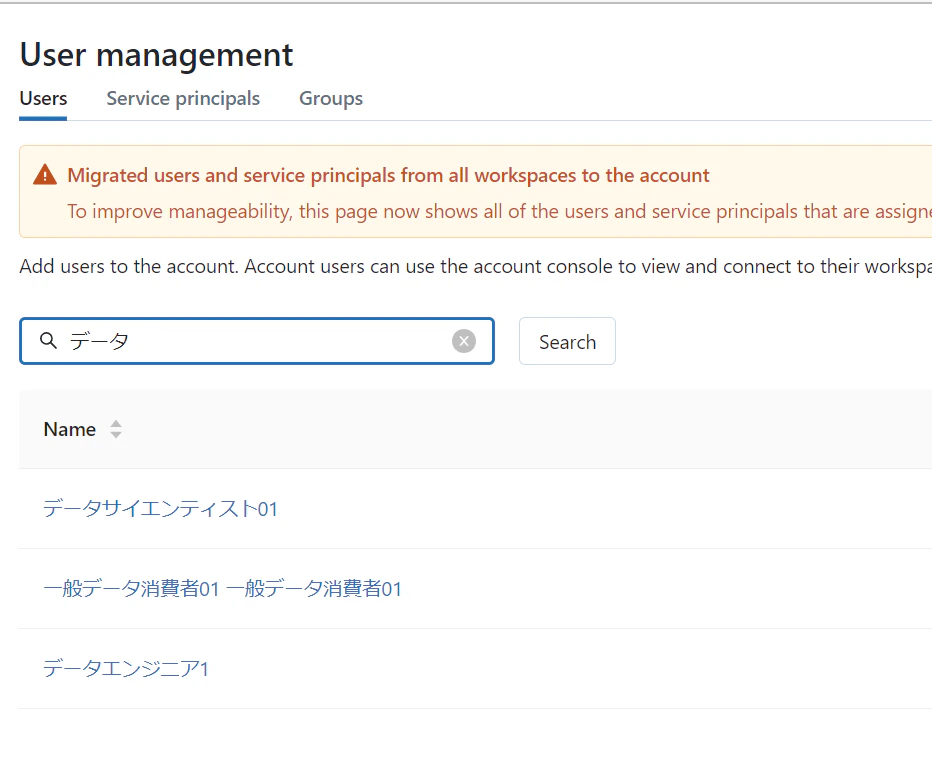Go to the Groups tab
This screenshot has width=932, height=764.
coord(331,98)
